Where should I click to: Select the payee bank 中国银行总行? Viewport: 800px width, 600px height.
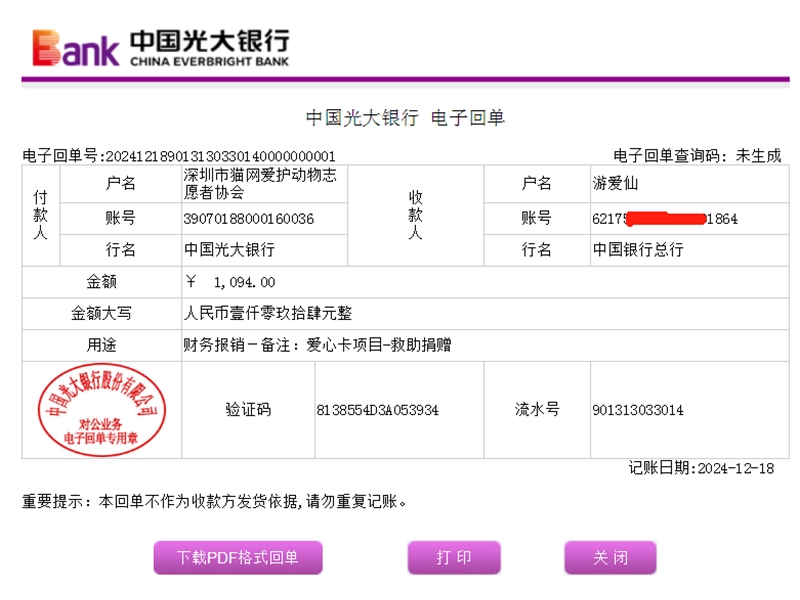point(638,249)
